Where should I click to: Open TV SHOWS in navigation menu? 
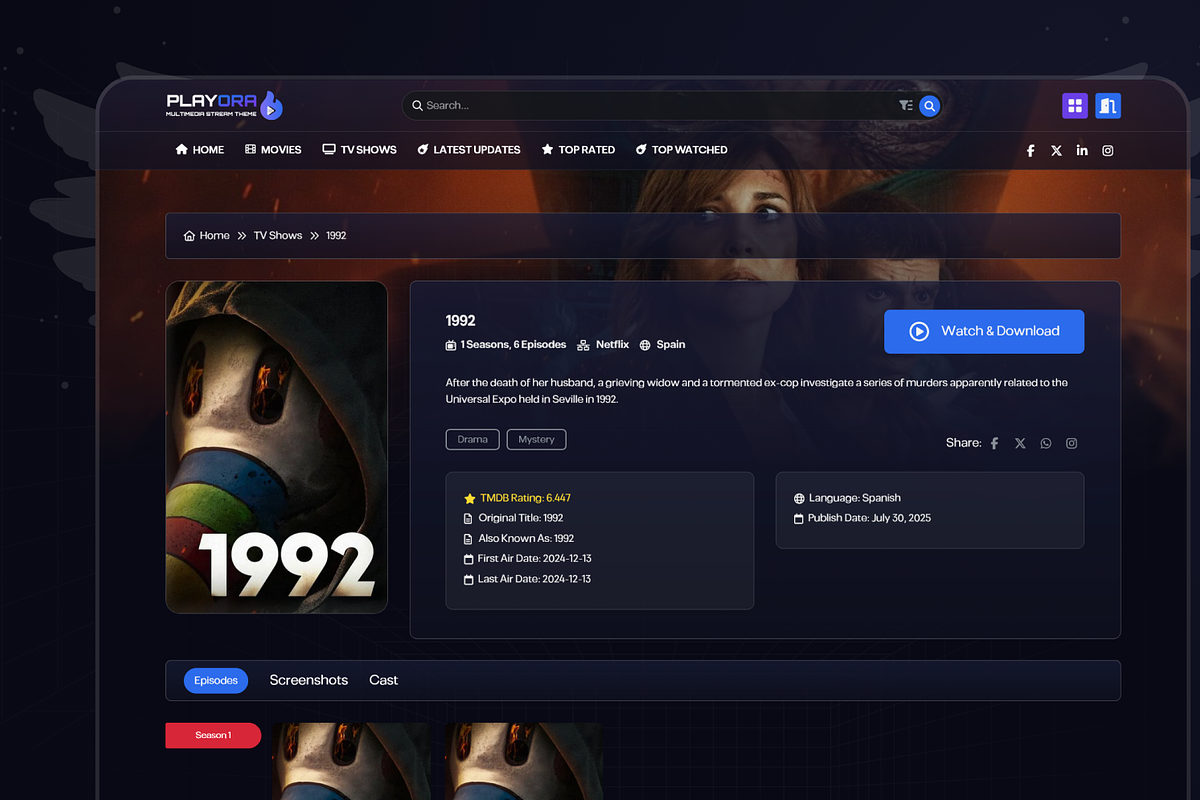(x=359, y=150)
